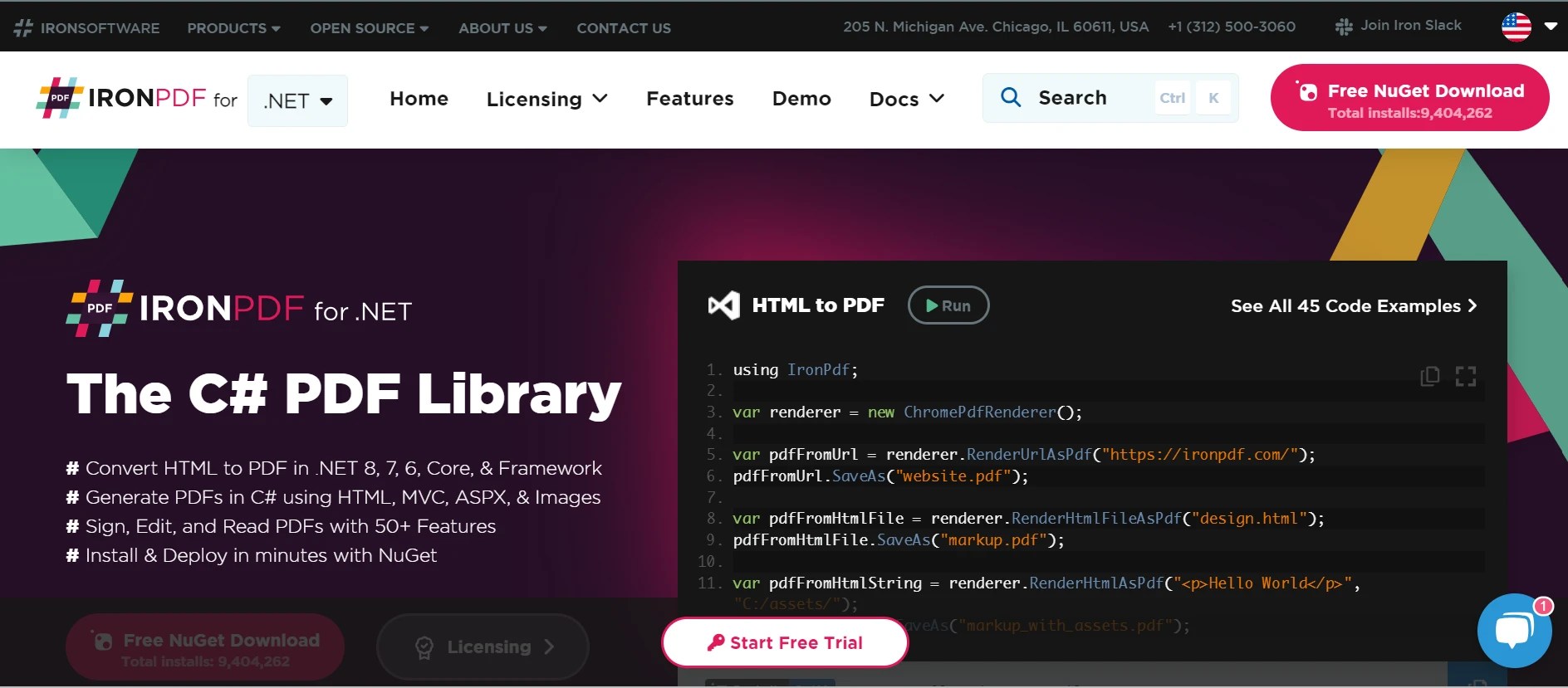The height and width of the screenshot is (688, 1568).
Task: Focus the Search input field
Action: point(1110,98)
